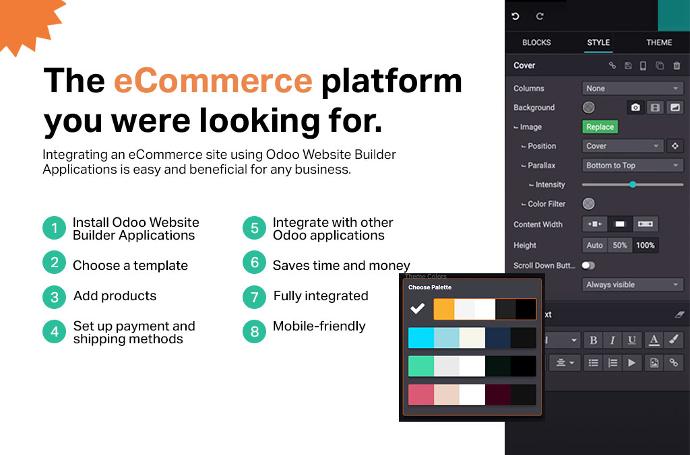Viewport: 690px width, 455px height.
Task: Click the image position target icon
Action: pos(675,146)
